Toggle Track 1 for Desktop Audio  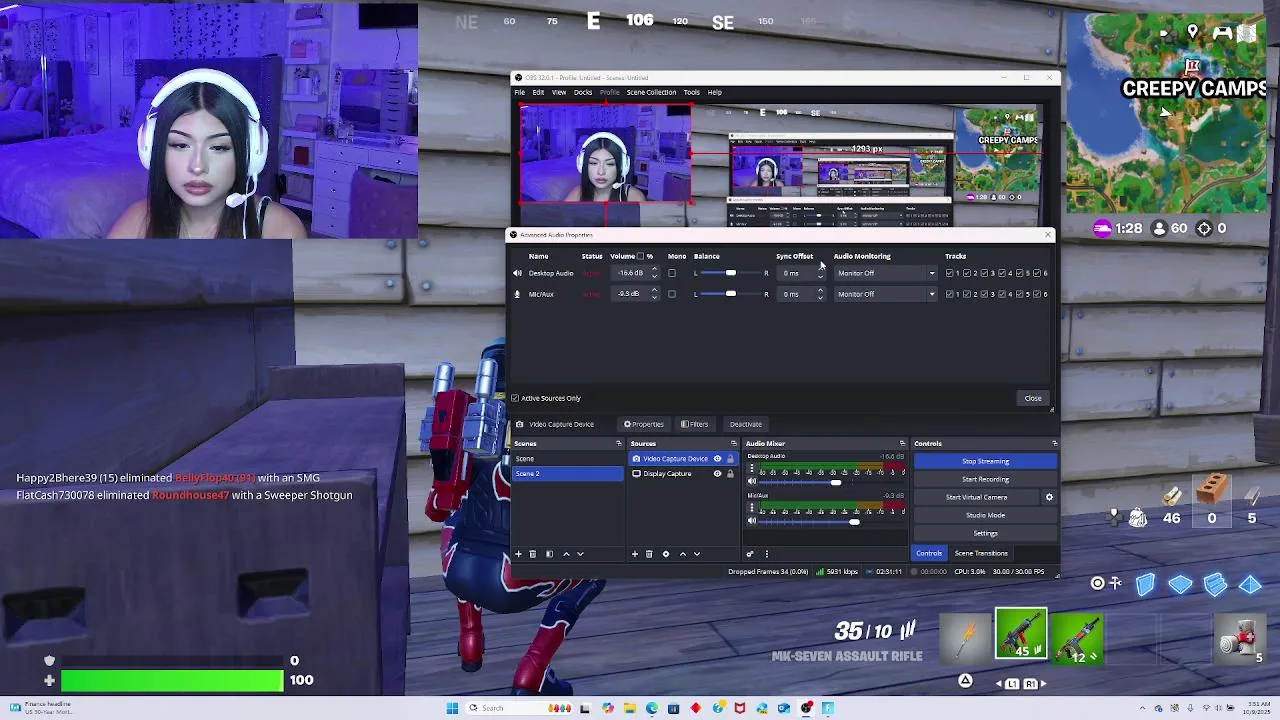click(x=950, y=273)
